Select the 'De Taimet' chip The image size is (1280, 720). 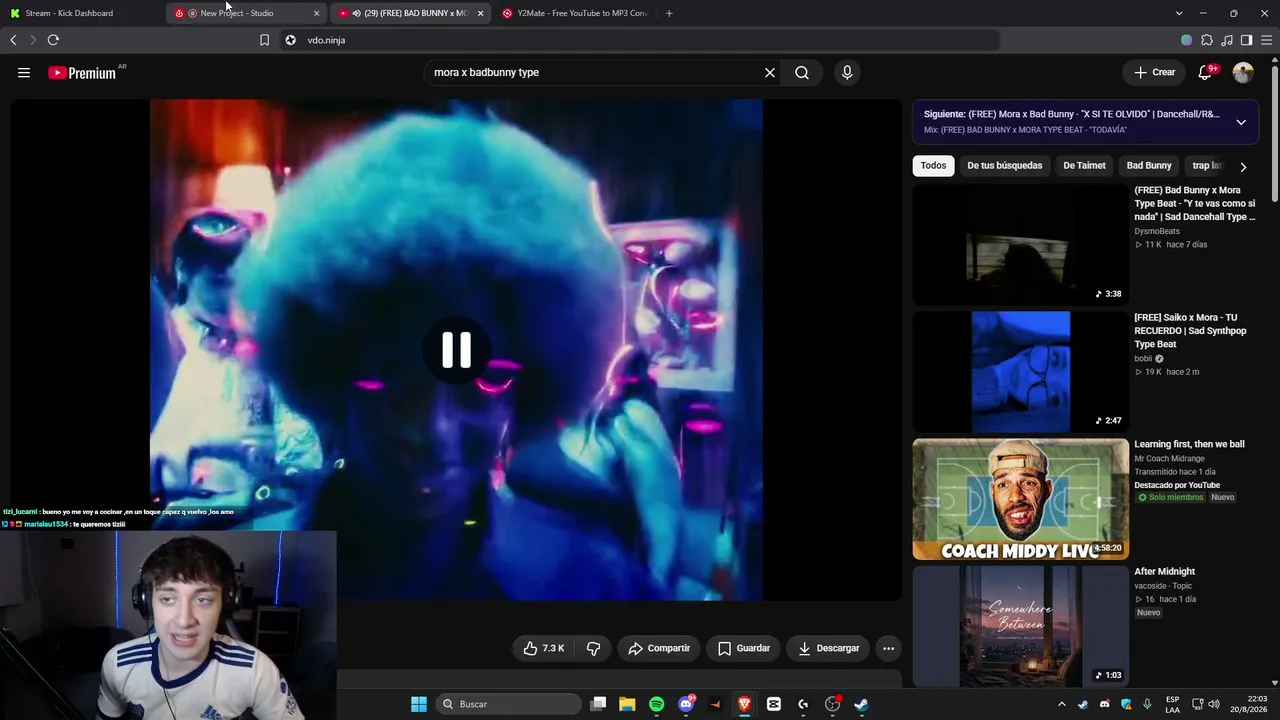click(1084, 166)
